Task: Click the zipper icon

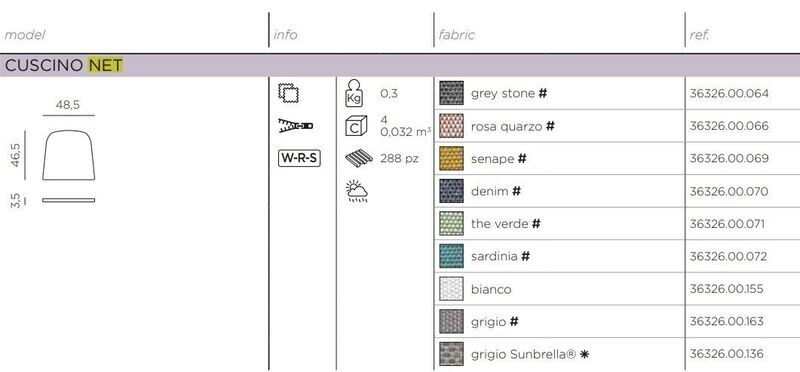Action: tap(295, 126)
